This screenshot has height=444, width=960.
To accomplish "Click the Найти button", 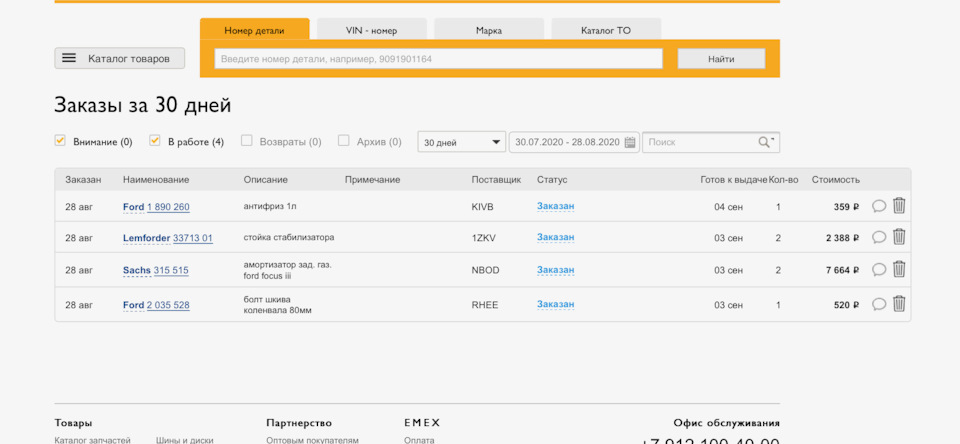I will pyautogui.click(x=721, y=59).
